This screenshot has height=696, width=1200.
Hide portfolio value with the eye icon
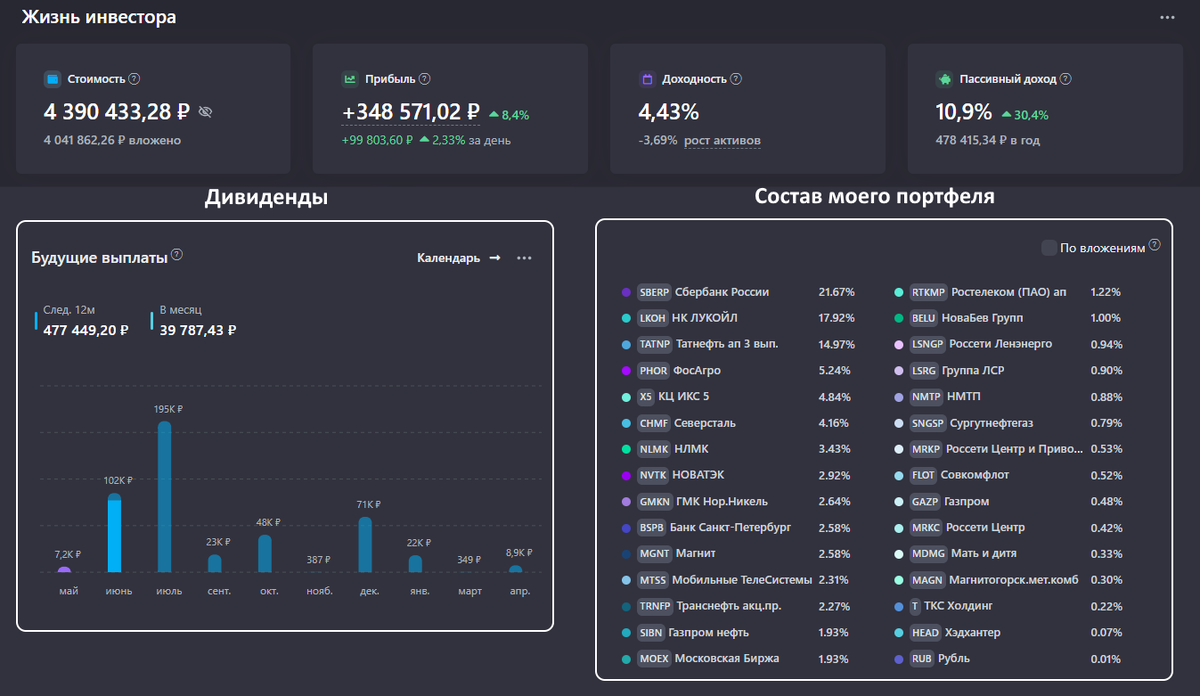[206, 112]
